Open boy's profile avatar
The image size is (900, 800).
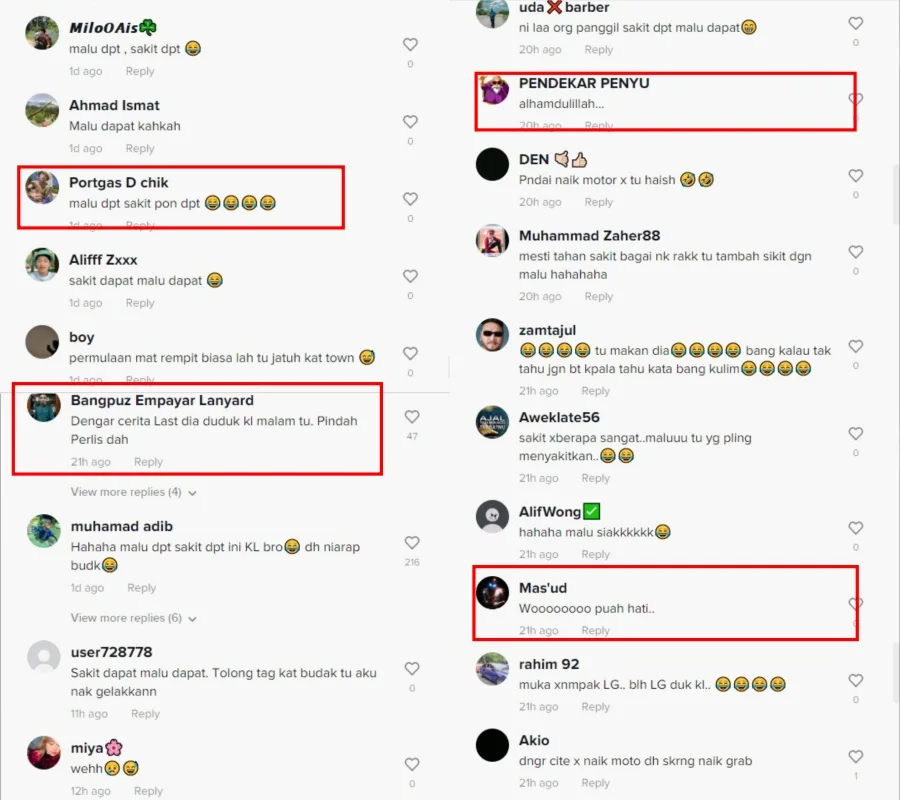42,342
